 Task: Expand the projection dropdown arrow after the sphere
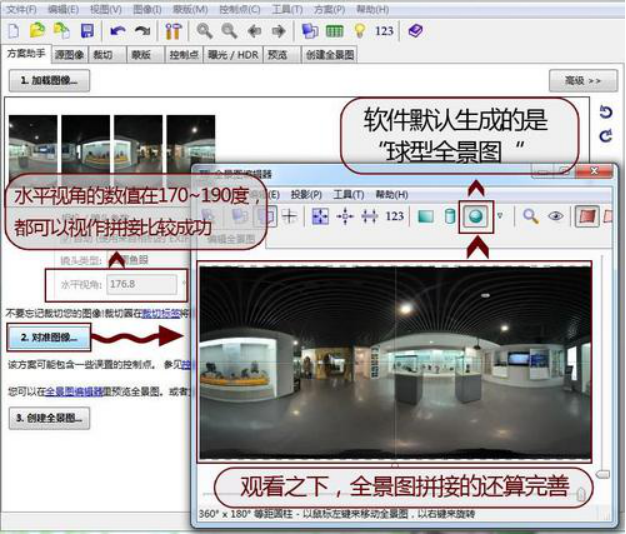coord(500,216)
